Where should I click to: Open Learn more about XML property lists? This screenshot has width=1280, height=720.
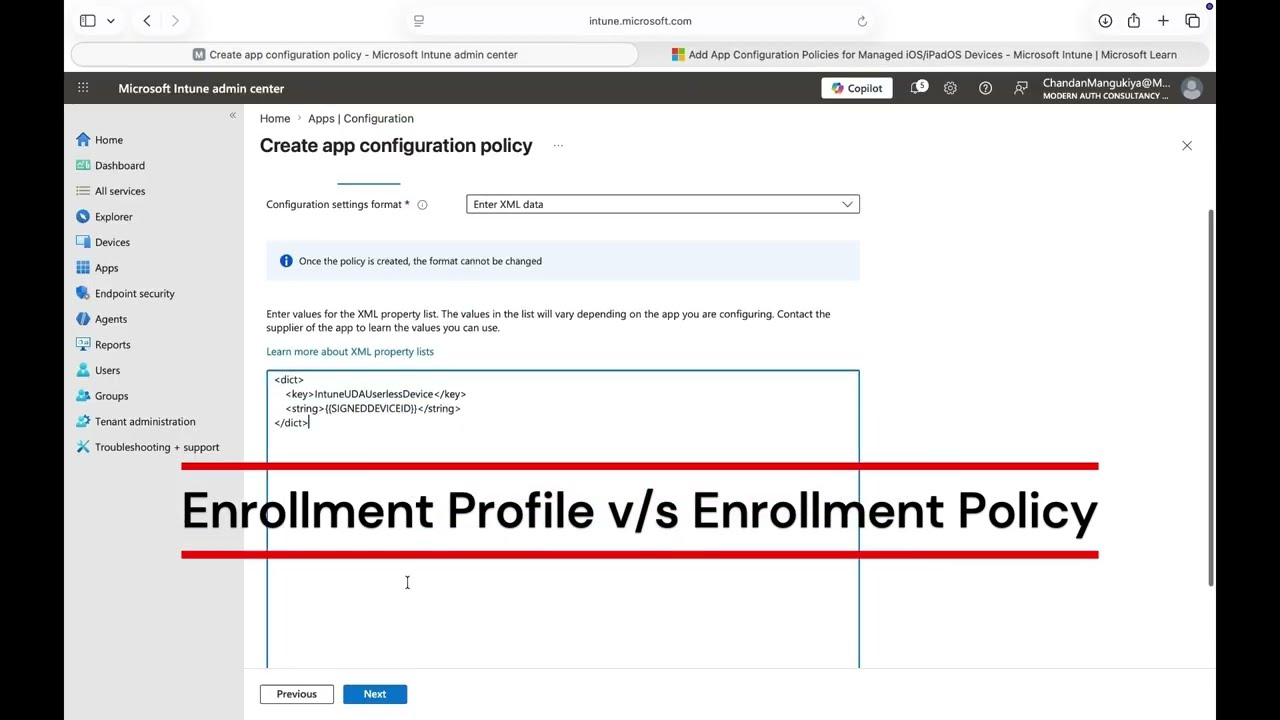(350, 352)
